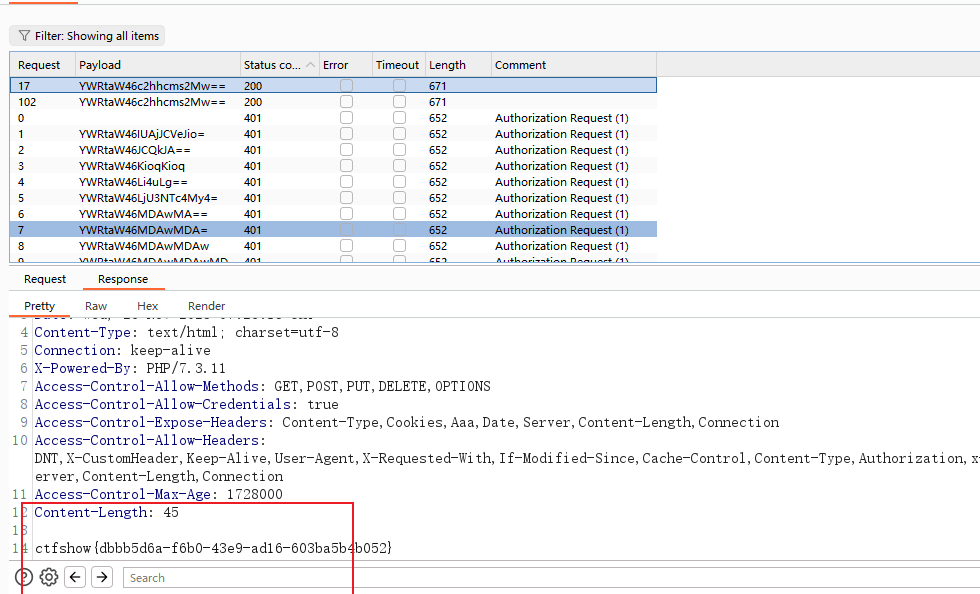980x594 pixels.
Task: Go to previous search match arrow
Action: [75, 576]
